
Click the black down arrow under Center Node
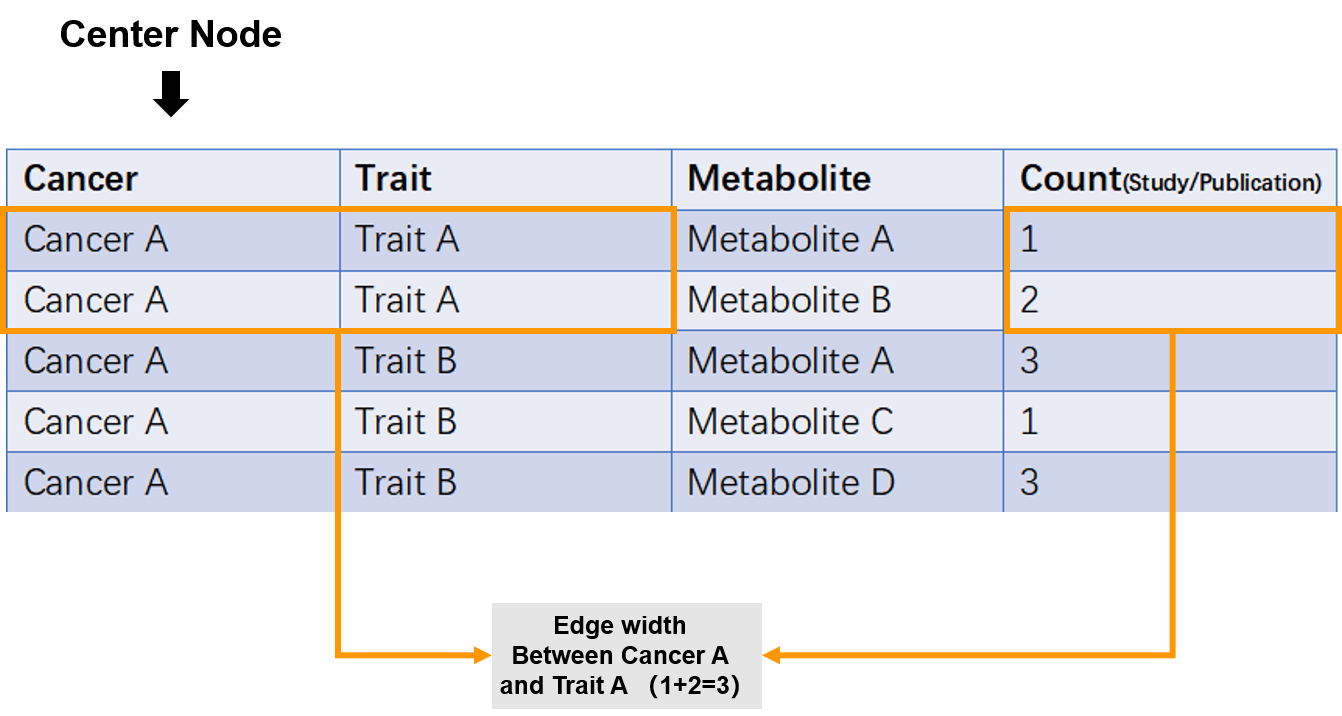pos(171,94)
